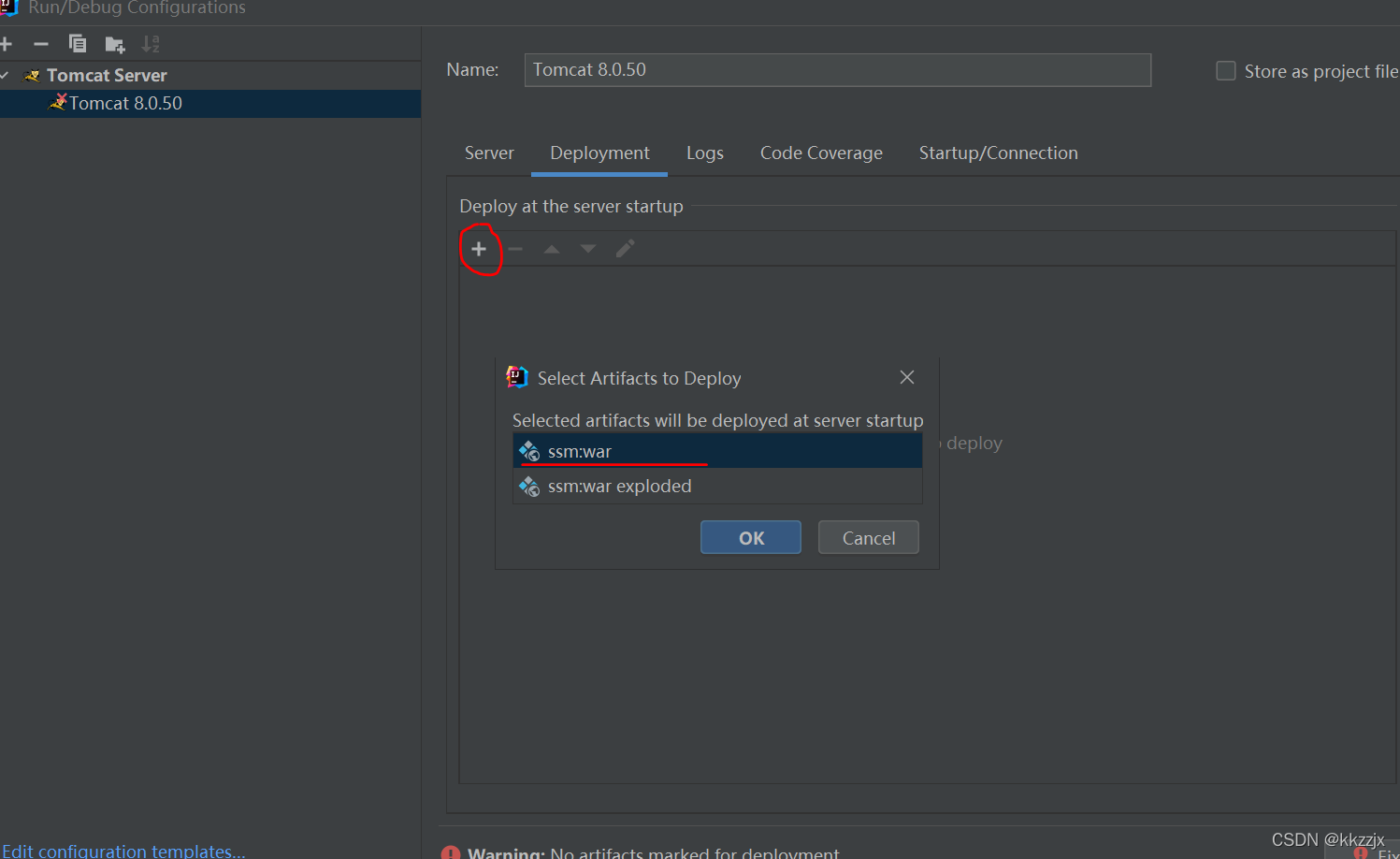Click the Tomcat 8.0.50 item icon
Screen dimensions: 1400x859
(58, 102)
